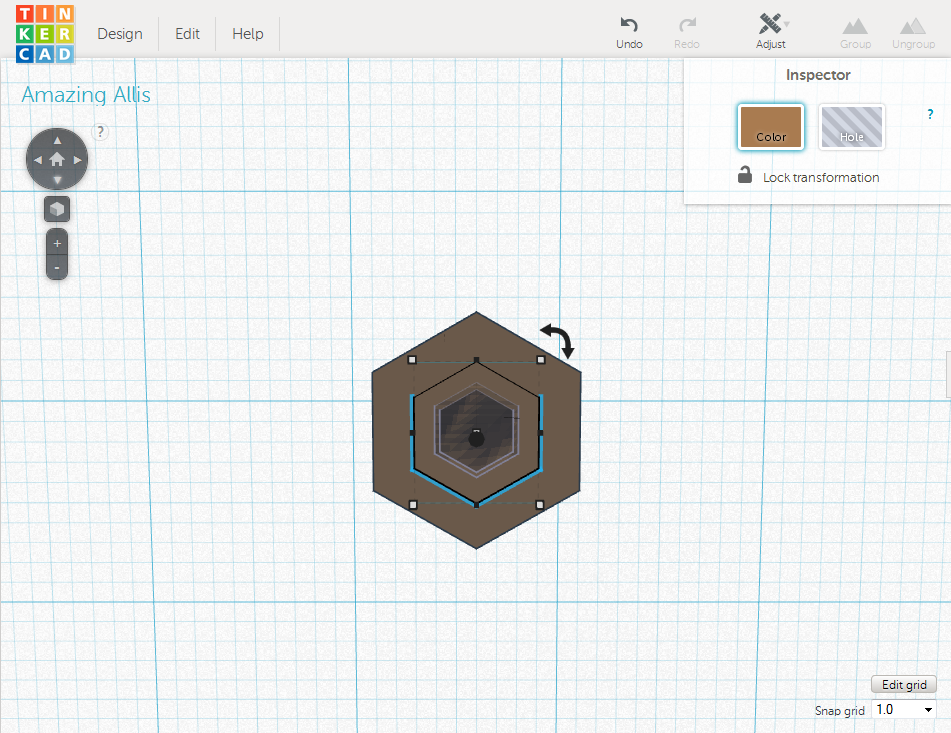The width and height of the screenshot is (951, 733).
Task: Click the Redo arrow icon
Action: [x=687, y=25]
